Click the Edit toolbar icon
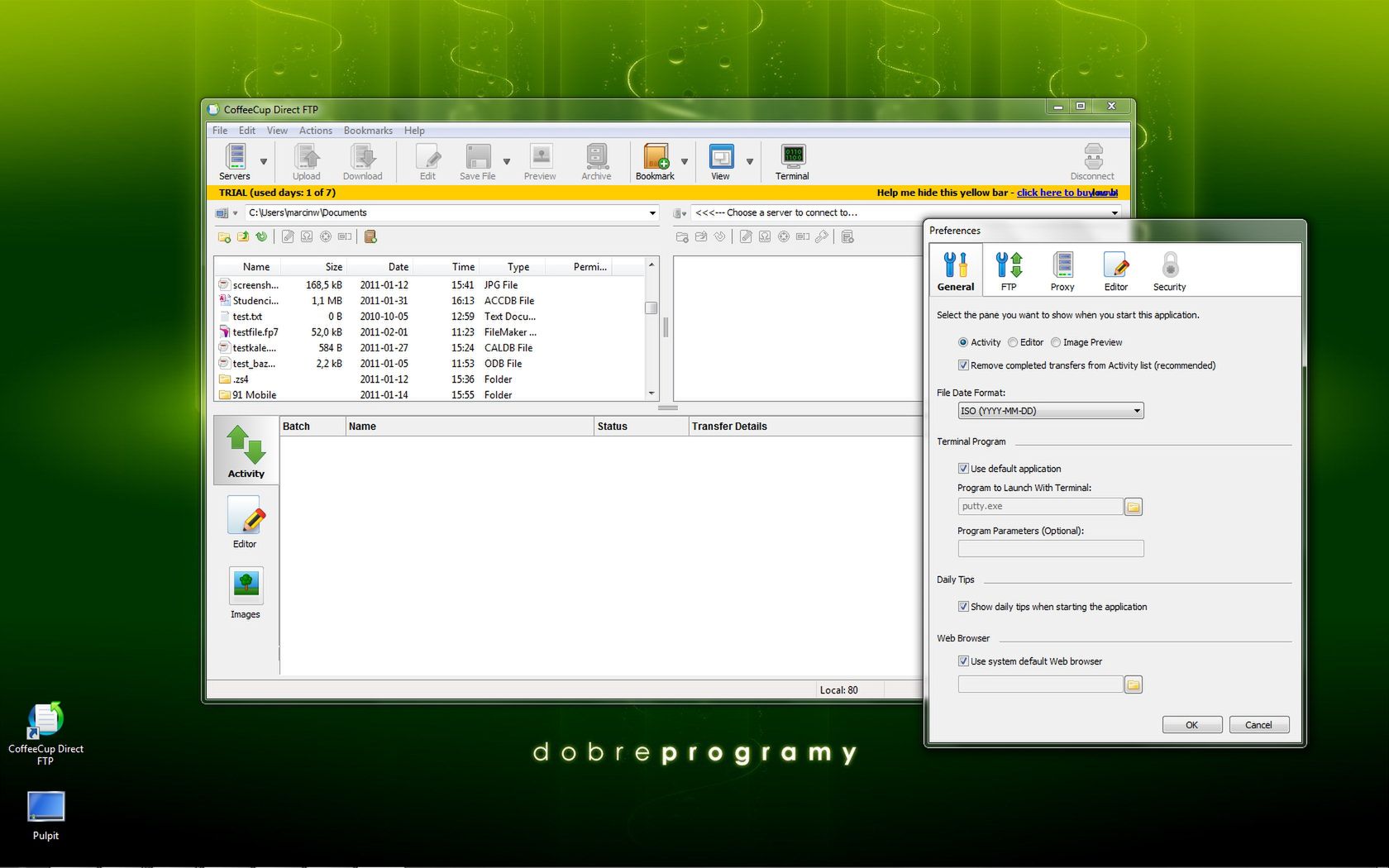 (427, 161)
